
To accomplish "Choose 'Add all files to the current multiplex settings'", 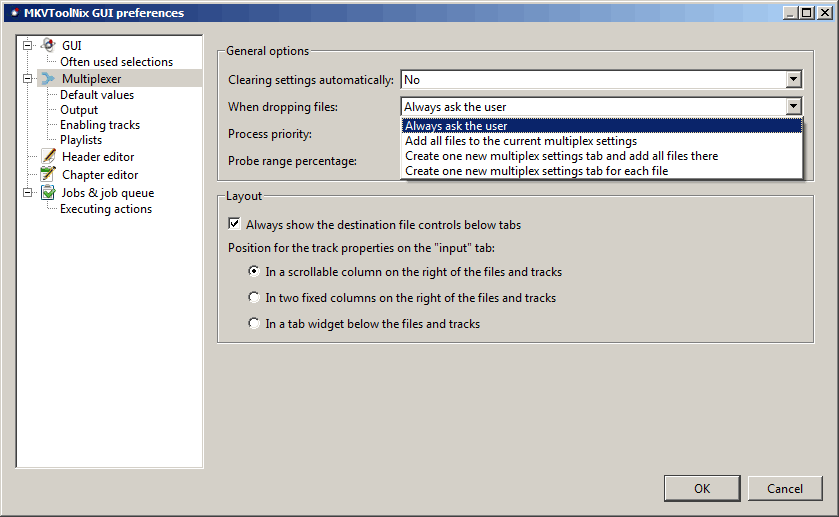I will (x=601, y=141).
